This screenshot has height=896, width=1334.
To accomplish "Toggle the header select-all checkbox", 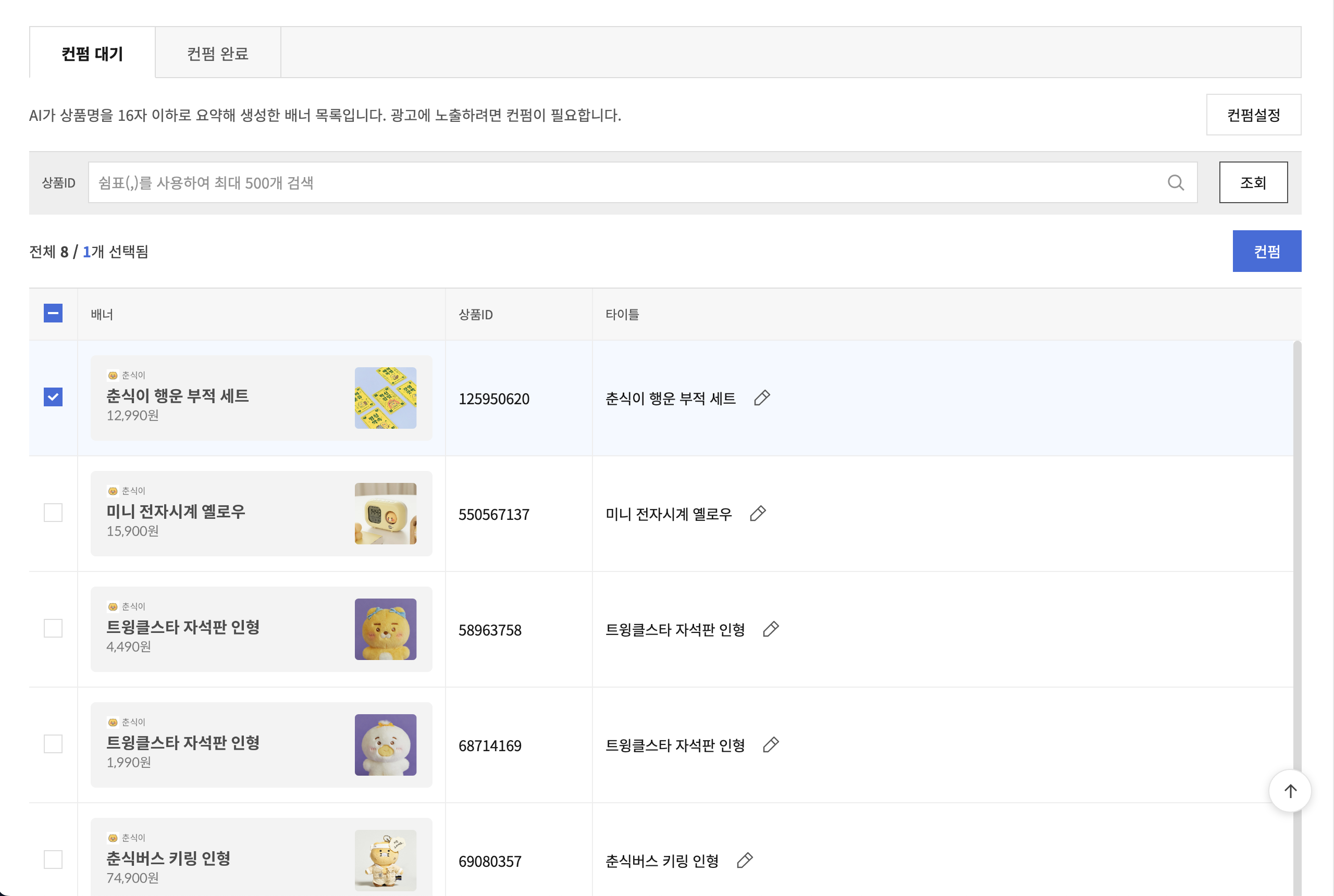I will [x=53, y=313].
